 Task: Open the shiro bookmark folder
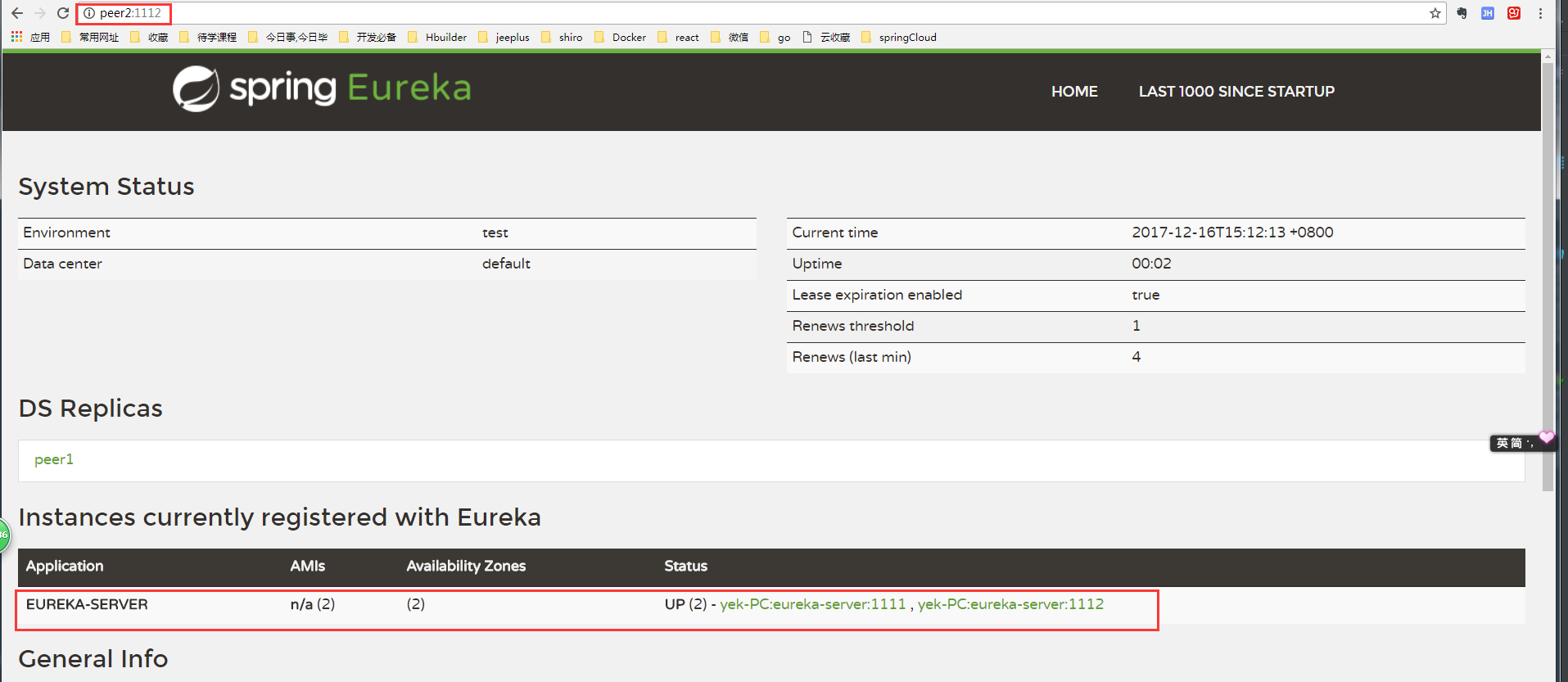[562, 37]
